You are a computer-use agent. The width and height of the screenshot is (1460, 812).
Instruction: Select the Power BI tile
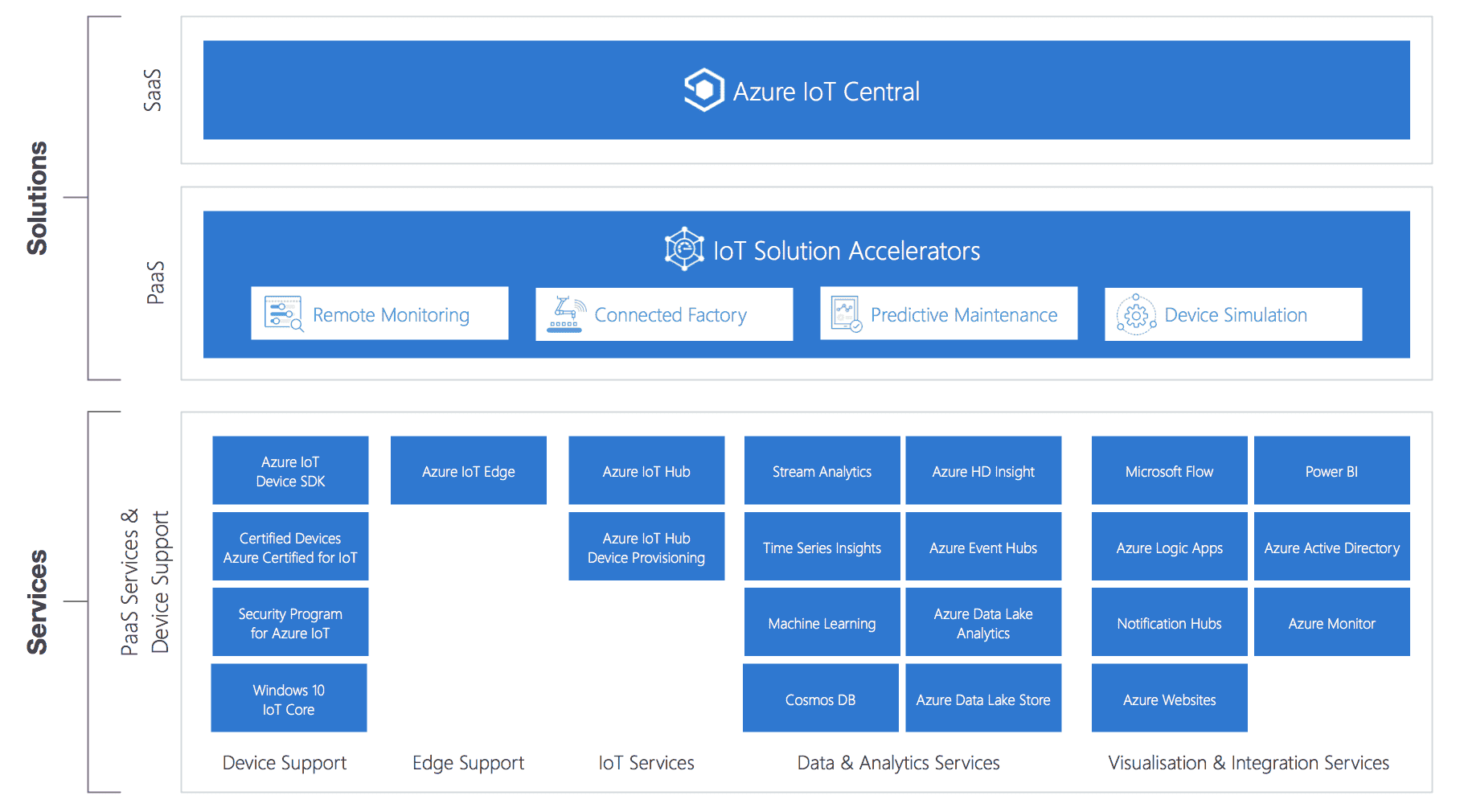(x=1331, y=471)
